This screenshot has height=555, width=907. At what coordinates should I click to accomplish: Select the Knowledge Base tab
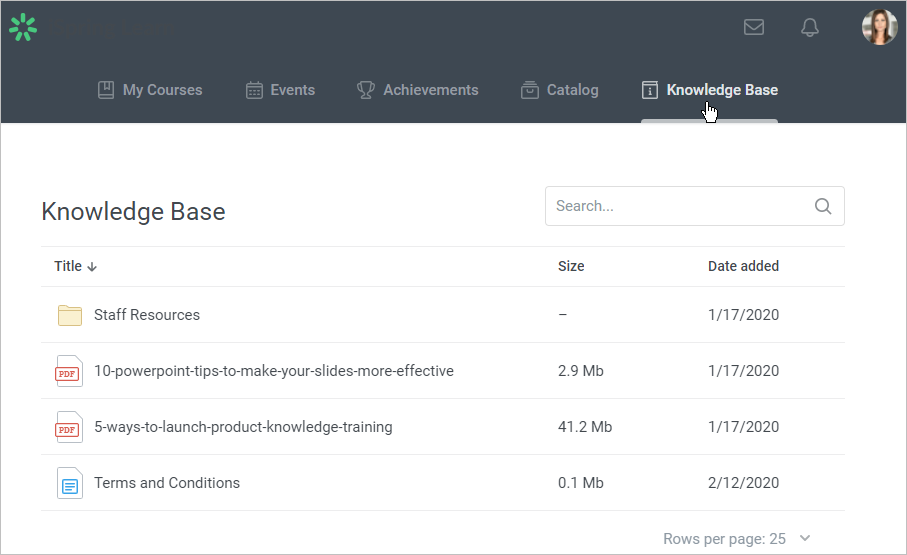click(x=710, y=90)
